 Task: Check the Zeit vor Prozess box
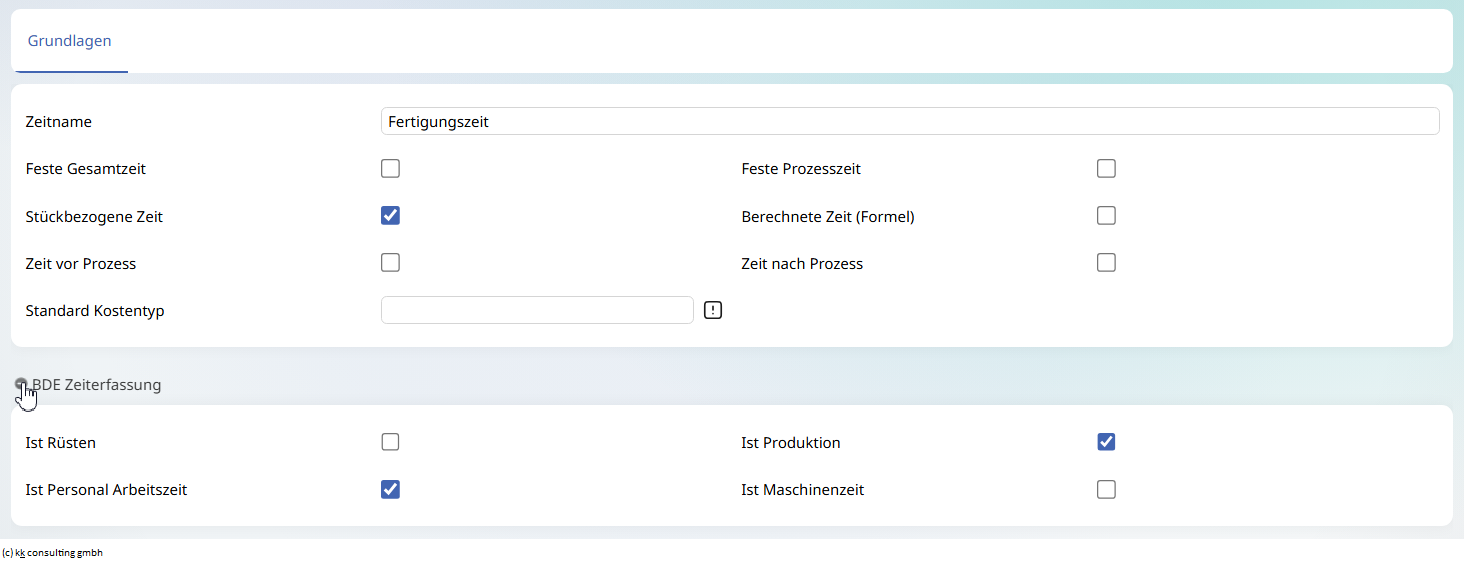point(390,262)
